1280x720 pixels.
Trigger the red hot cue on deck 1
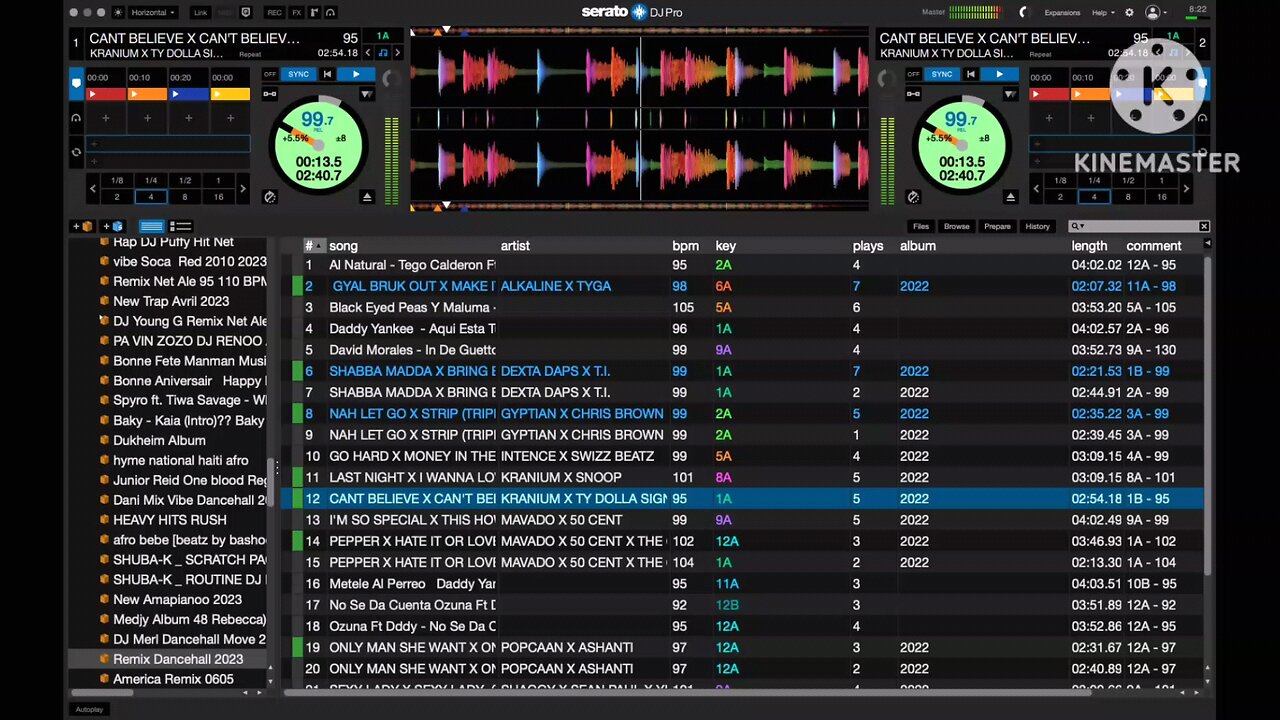(x=106, y=94)
